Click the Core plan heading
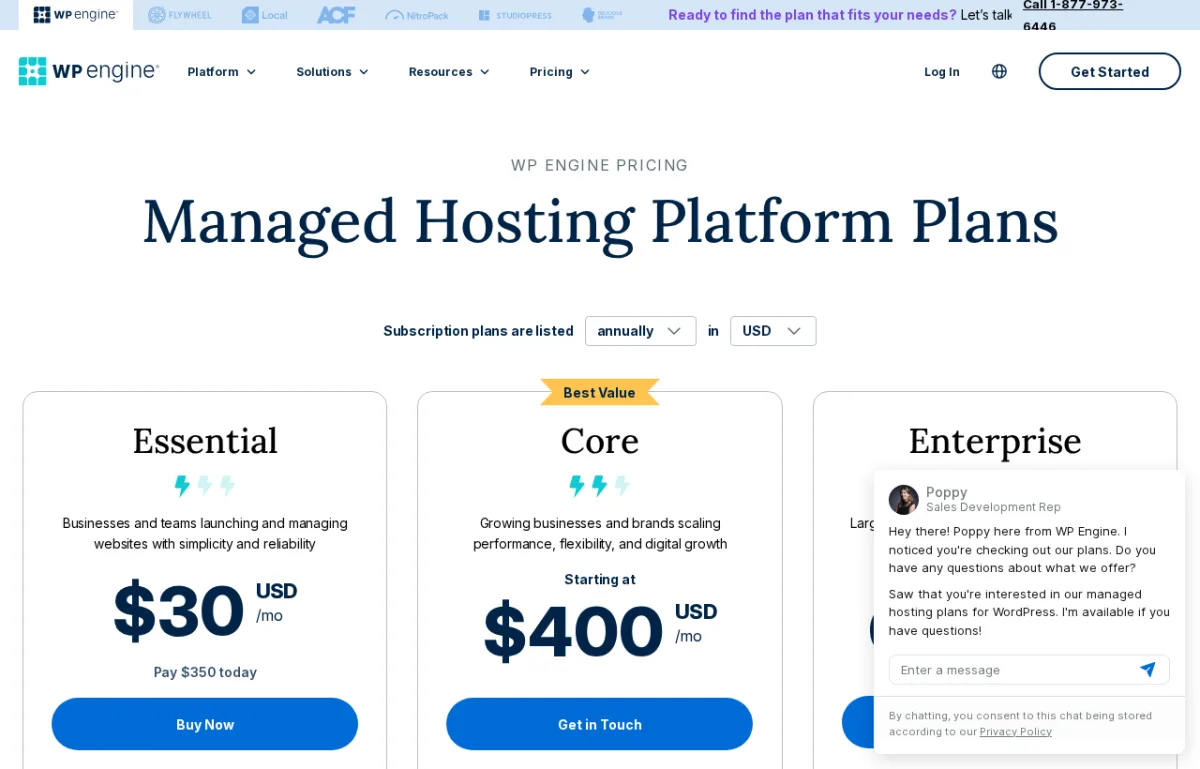 [x=600, y=441]
